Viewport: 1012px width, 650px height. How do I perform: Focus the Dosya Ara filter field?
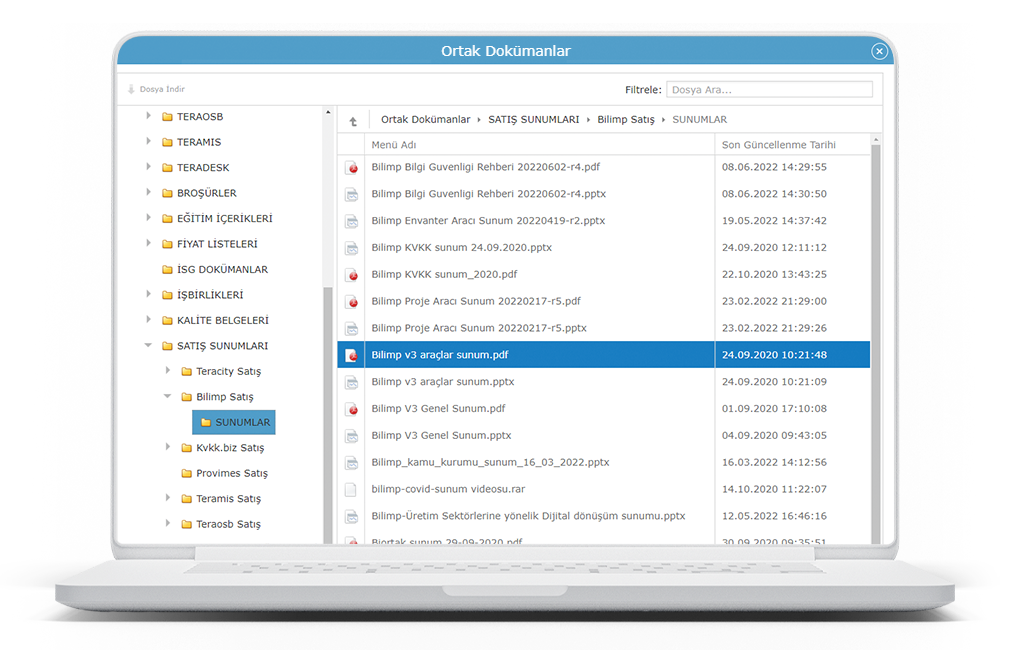tap(769, 90)
